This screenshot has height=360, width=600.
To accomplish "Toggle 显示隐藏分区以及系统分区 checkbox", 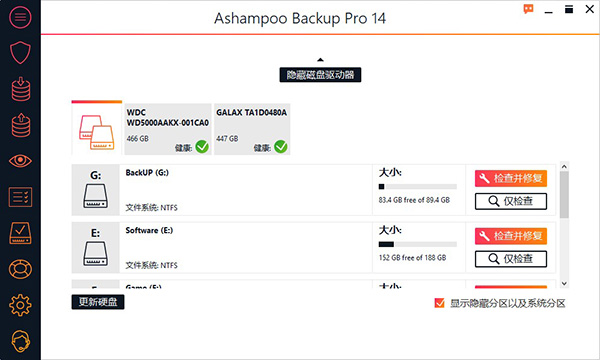I will (439, 303).
